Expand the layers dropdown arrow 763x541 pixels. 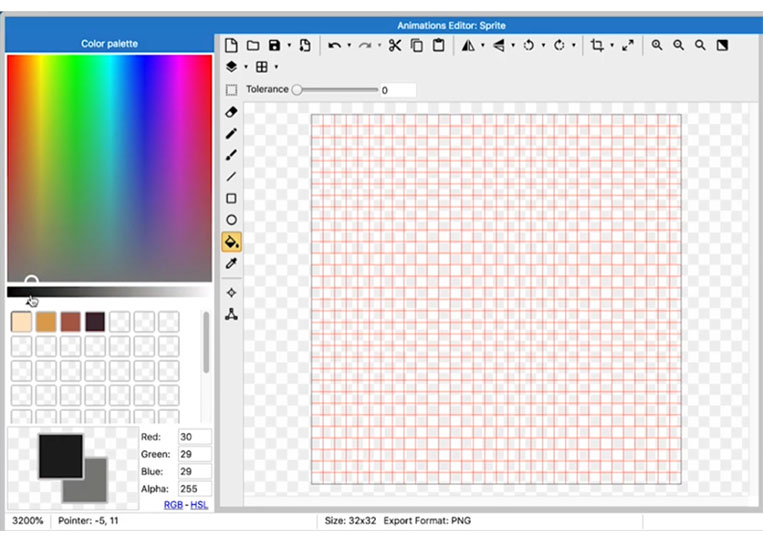[246, 67]
